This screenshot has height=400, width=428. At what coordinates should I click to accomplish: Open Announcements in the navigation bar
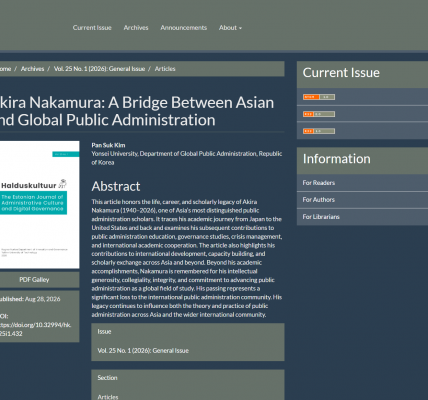[x=184, y=28]
